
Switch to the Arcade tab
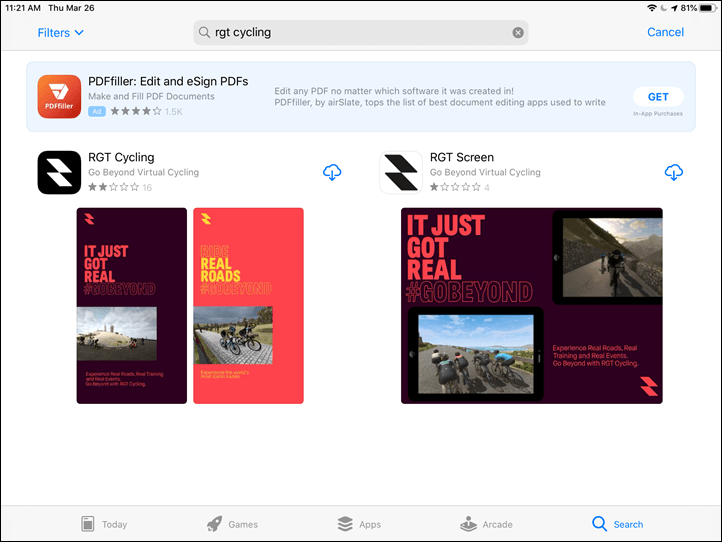486,524
